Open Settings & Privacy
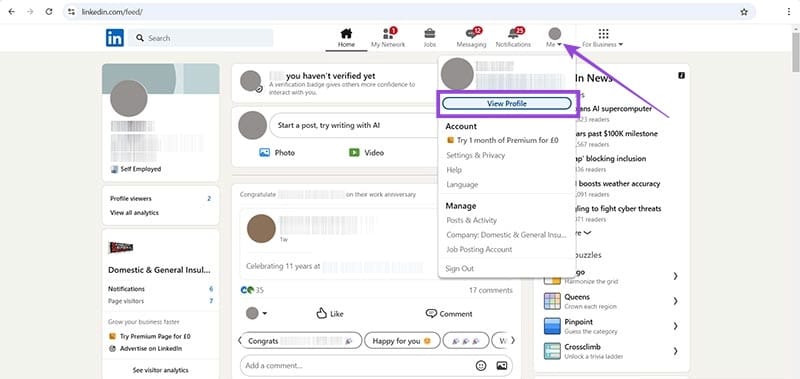The height and width of the screenshot is (379, 800). tap(476, 155)
